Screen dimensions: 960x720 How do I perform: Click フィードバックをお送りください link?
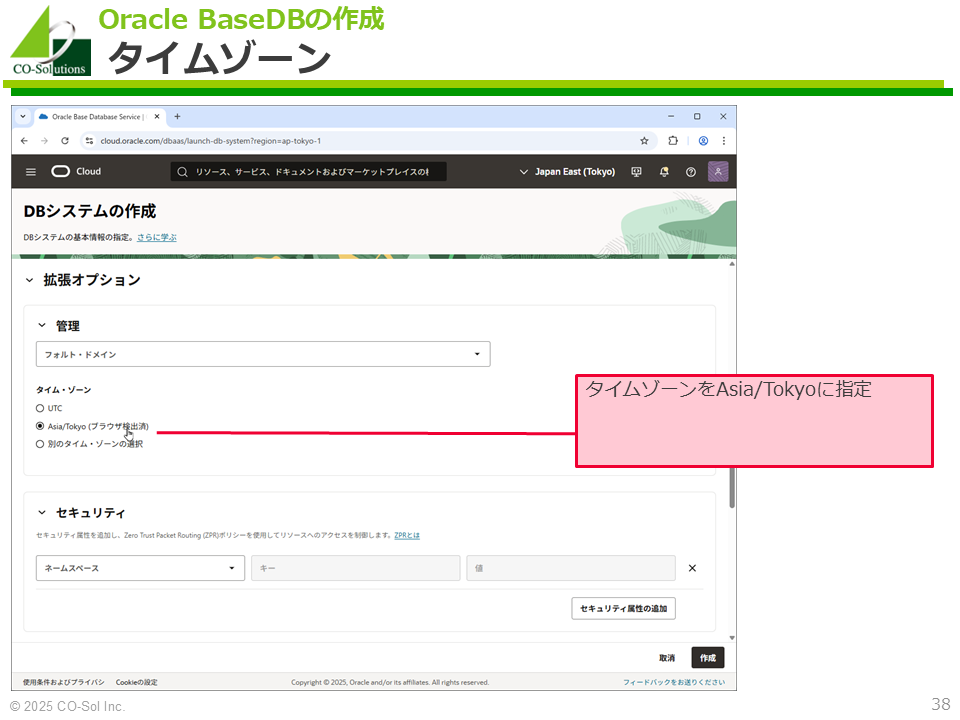[x=674, y=682]
